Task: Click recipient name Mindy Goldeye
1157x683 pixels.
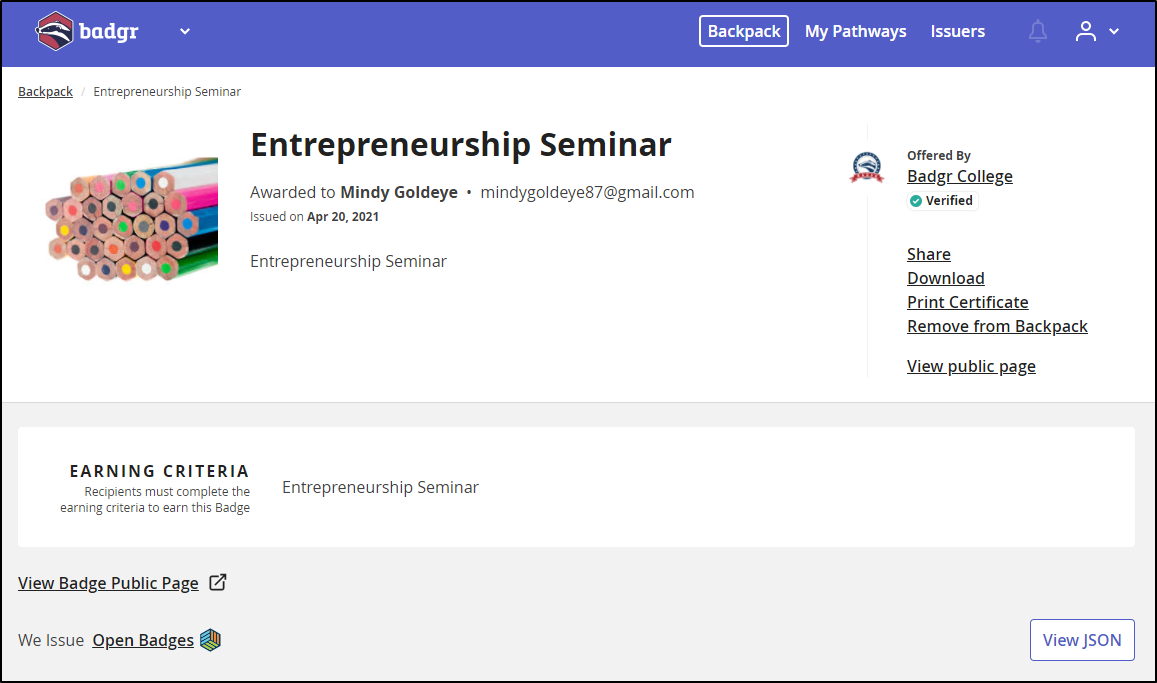Action: (x=398, y=193)
